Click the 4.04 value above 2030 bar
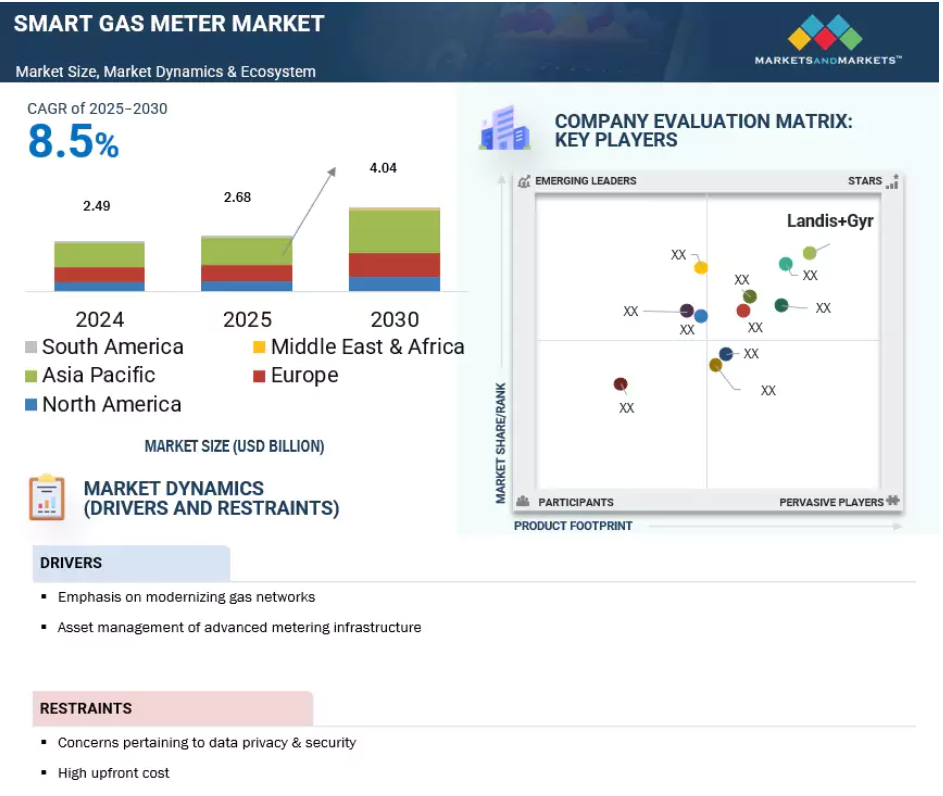The width and height of the screenshot is (943, 796). click(383, 168)
